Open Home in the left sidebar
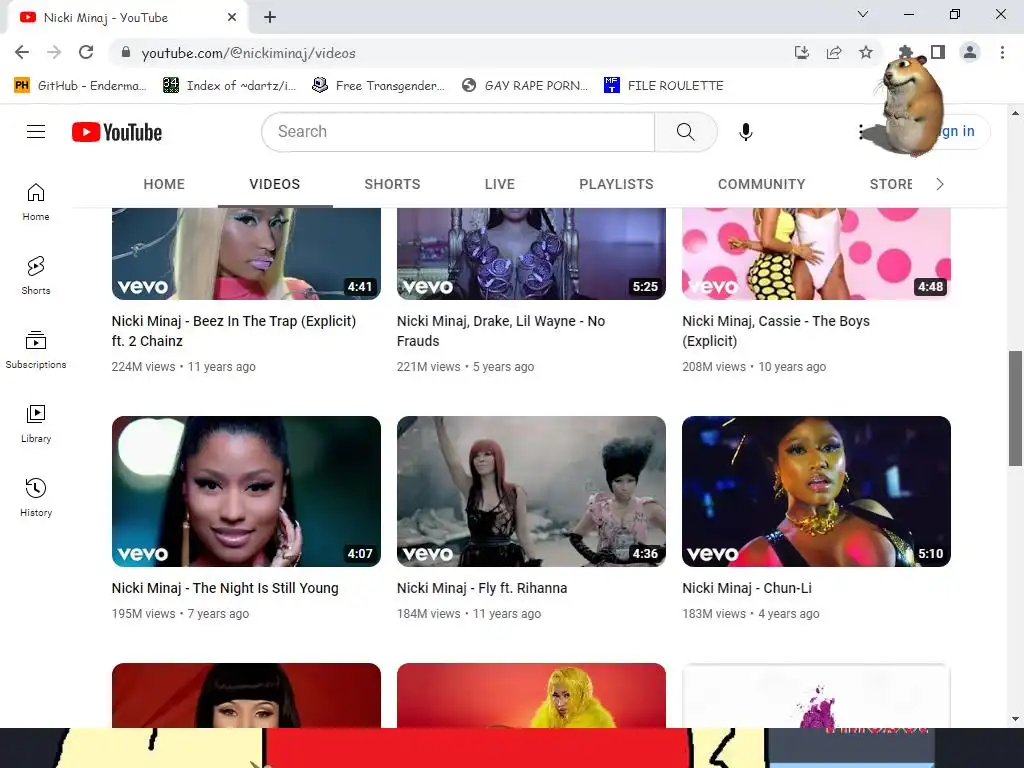The width and height of the screenshot is (1024, 768). 36,202
